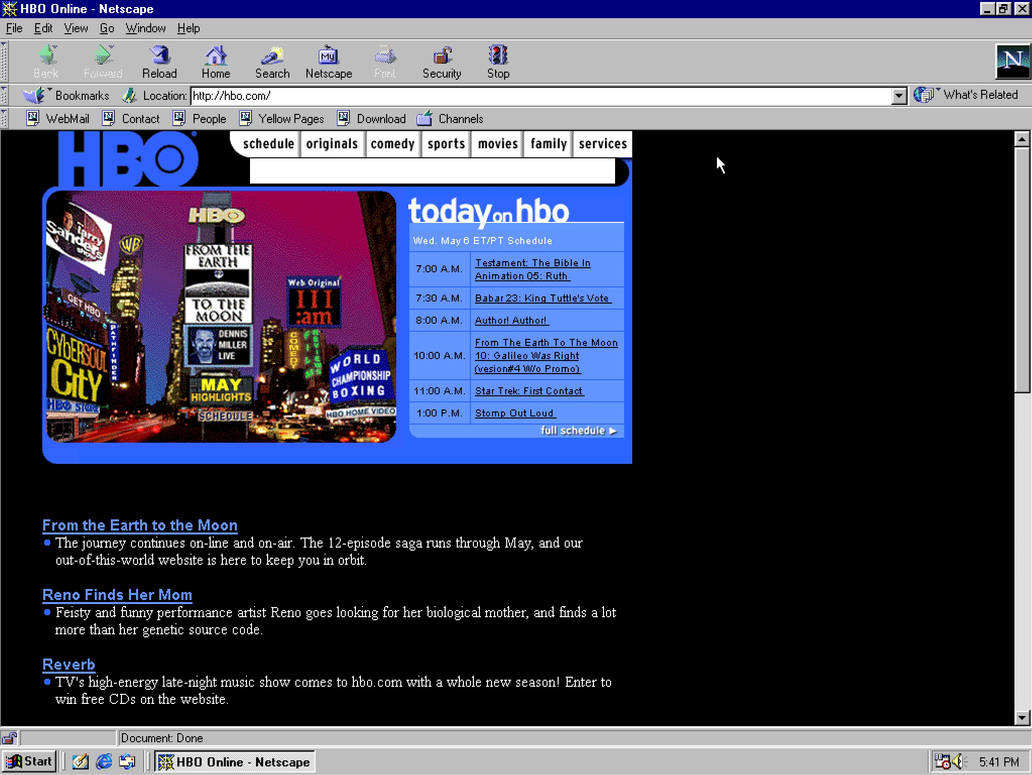The width and height of the screenshot is (1032, 775).
Task: Select the comedy tab on HBO navigation
Action: point(392,143)
